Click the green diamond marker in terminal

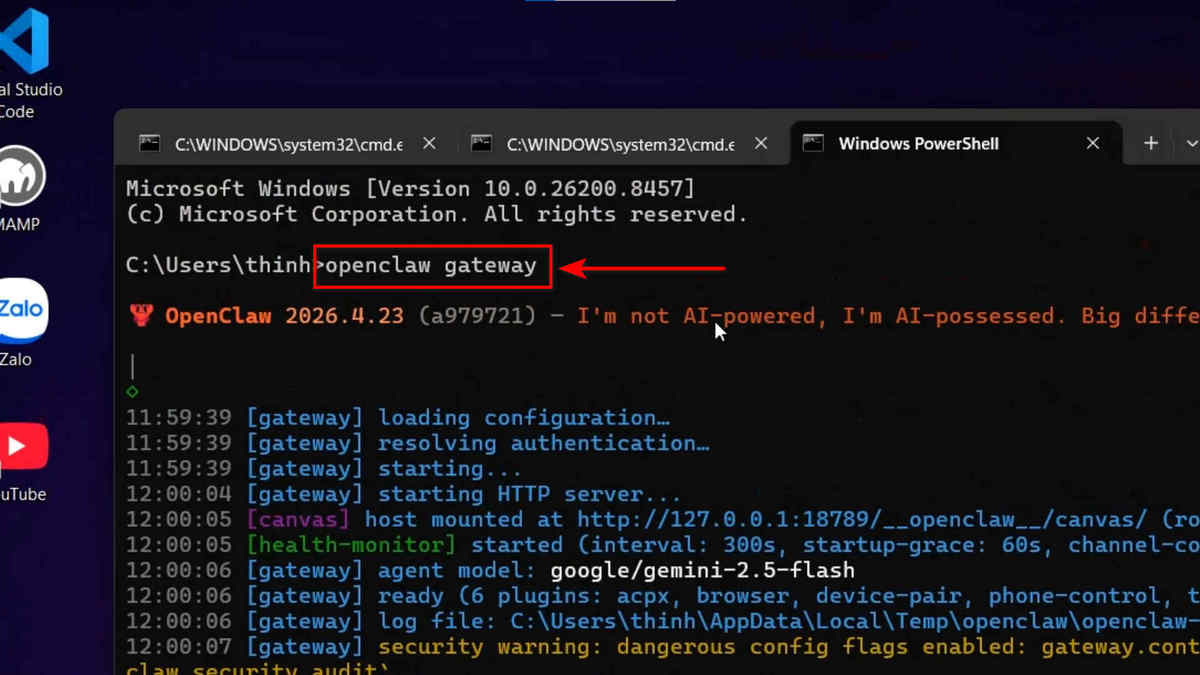(x=132, y=392)
